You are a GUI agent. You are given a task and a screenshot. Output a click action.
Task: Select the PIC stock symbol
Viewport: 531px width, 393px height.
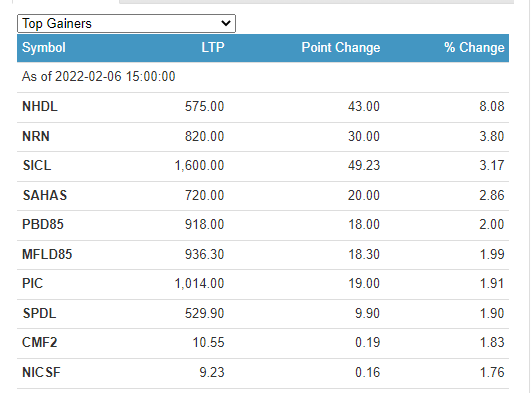[x=33, y=283]
